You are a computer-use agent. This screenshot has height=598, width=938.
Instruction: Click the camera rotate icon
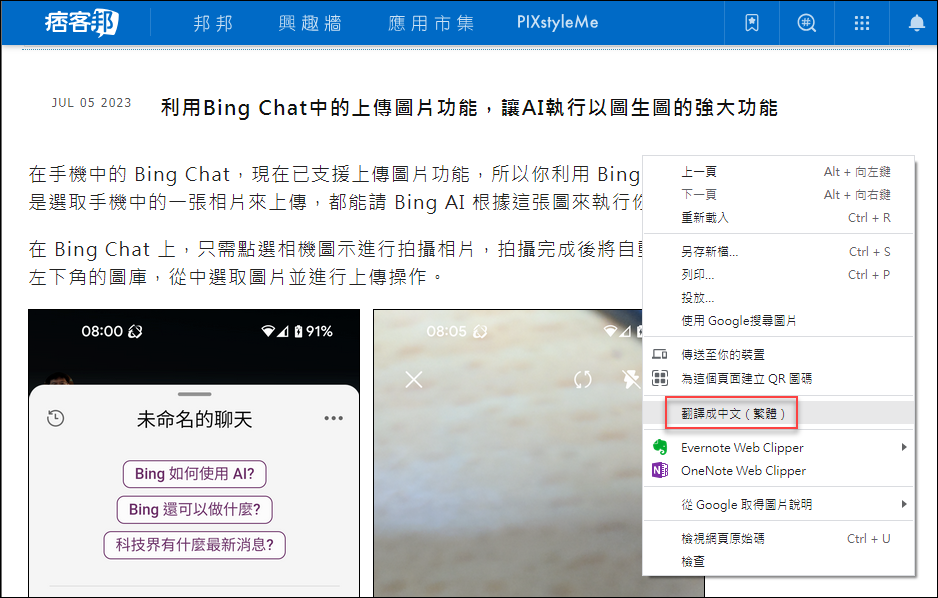(x=583, y=379)
